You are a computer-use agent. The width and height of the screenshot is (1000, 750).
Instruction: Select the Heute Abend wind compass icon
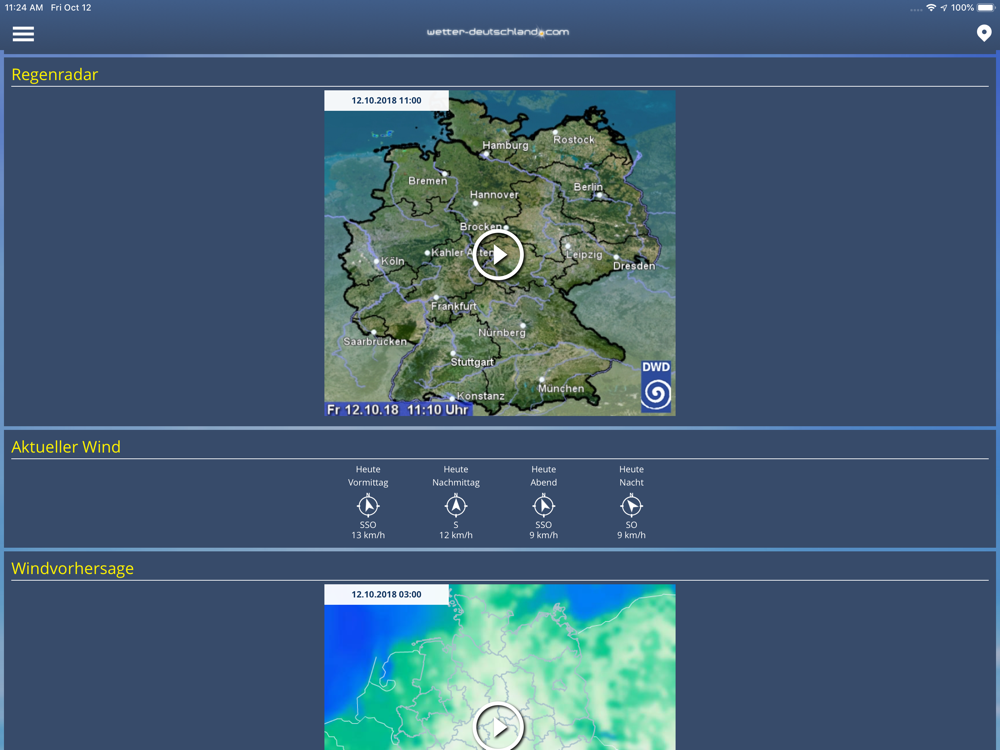click(543, 506)
